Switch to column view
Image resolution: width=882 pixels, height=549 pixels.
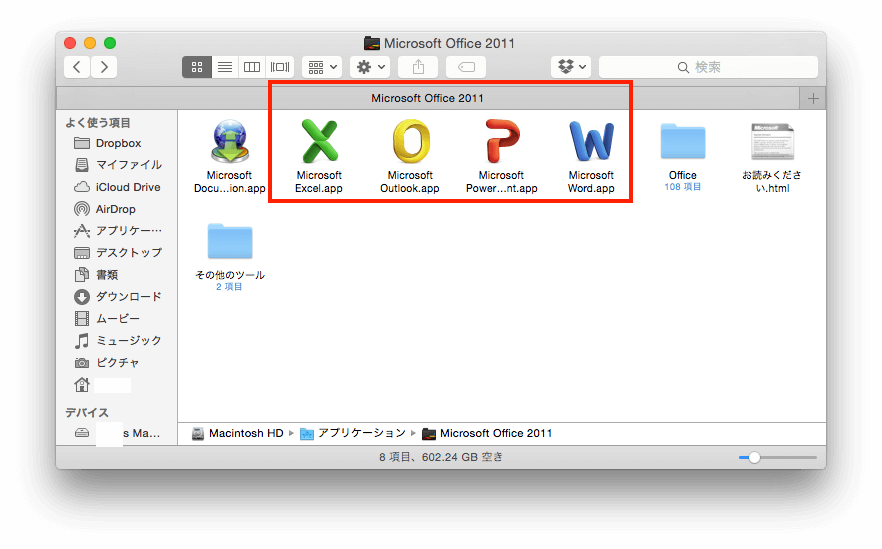point(252,67)
